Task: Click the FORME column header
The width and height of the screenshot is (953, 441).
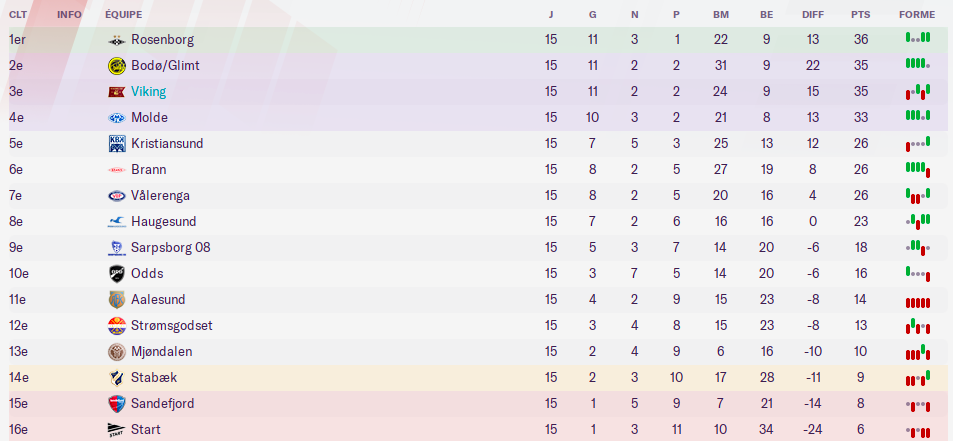Action: pos(917,15)
